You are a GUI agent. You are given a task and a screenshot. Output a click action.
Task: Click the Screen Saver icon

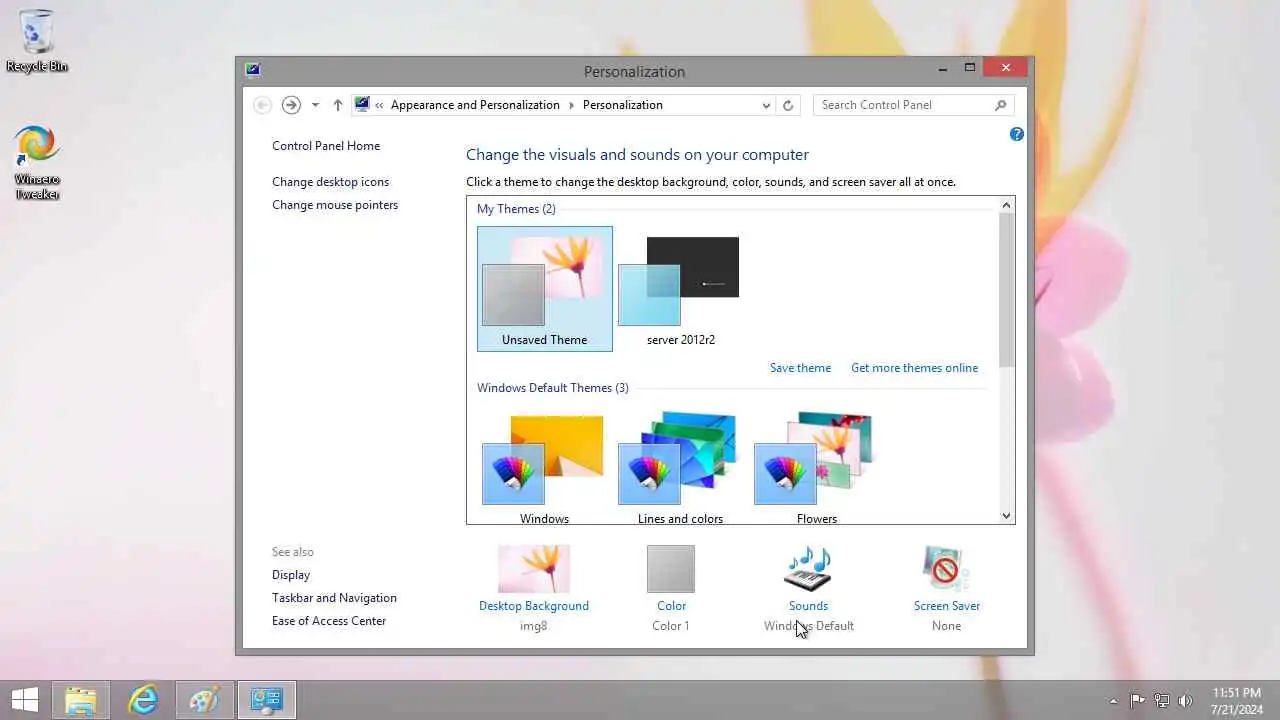click(x=946, y=569)
